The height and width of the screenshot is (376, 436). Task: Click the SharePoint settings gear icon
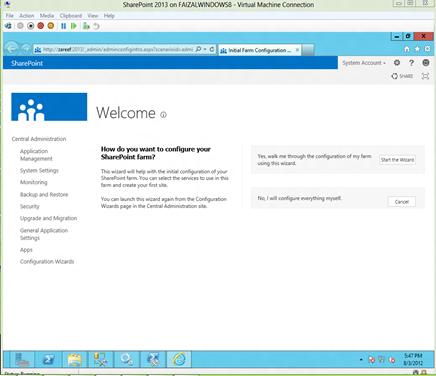pos(397,63)
